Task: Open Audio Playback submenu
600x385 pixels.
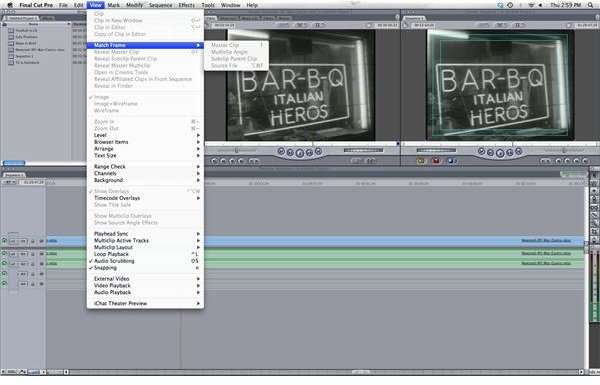Action: pos(145,292)
